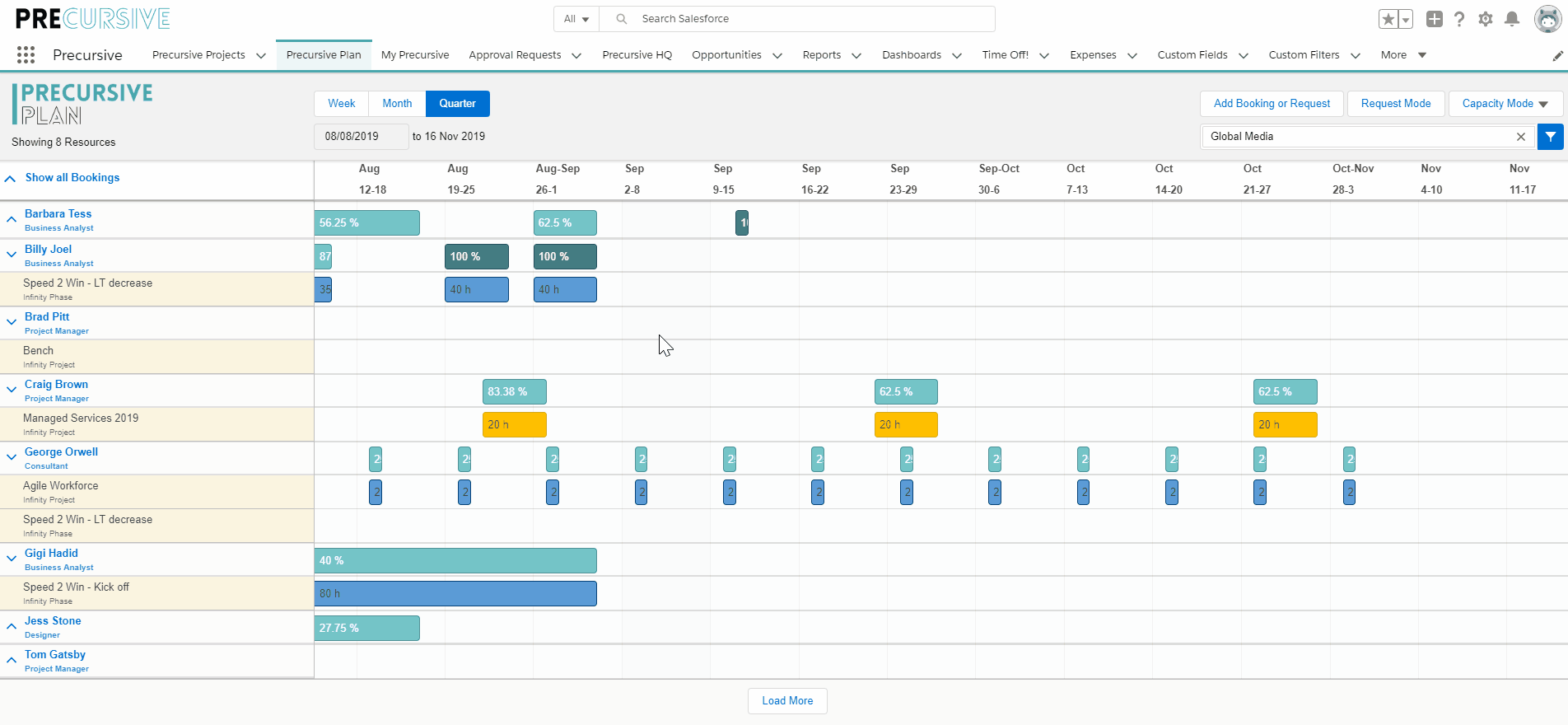Click the edit navigation pencil icon
This screenshot has height=725, width=1568.
[1557, 56]
